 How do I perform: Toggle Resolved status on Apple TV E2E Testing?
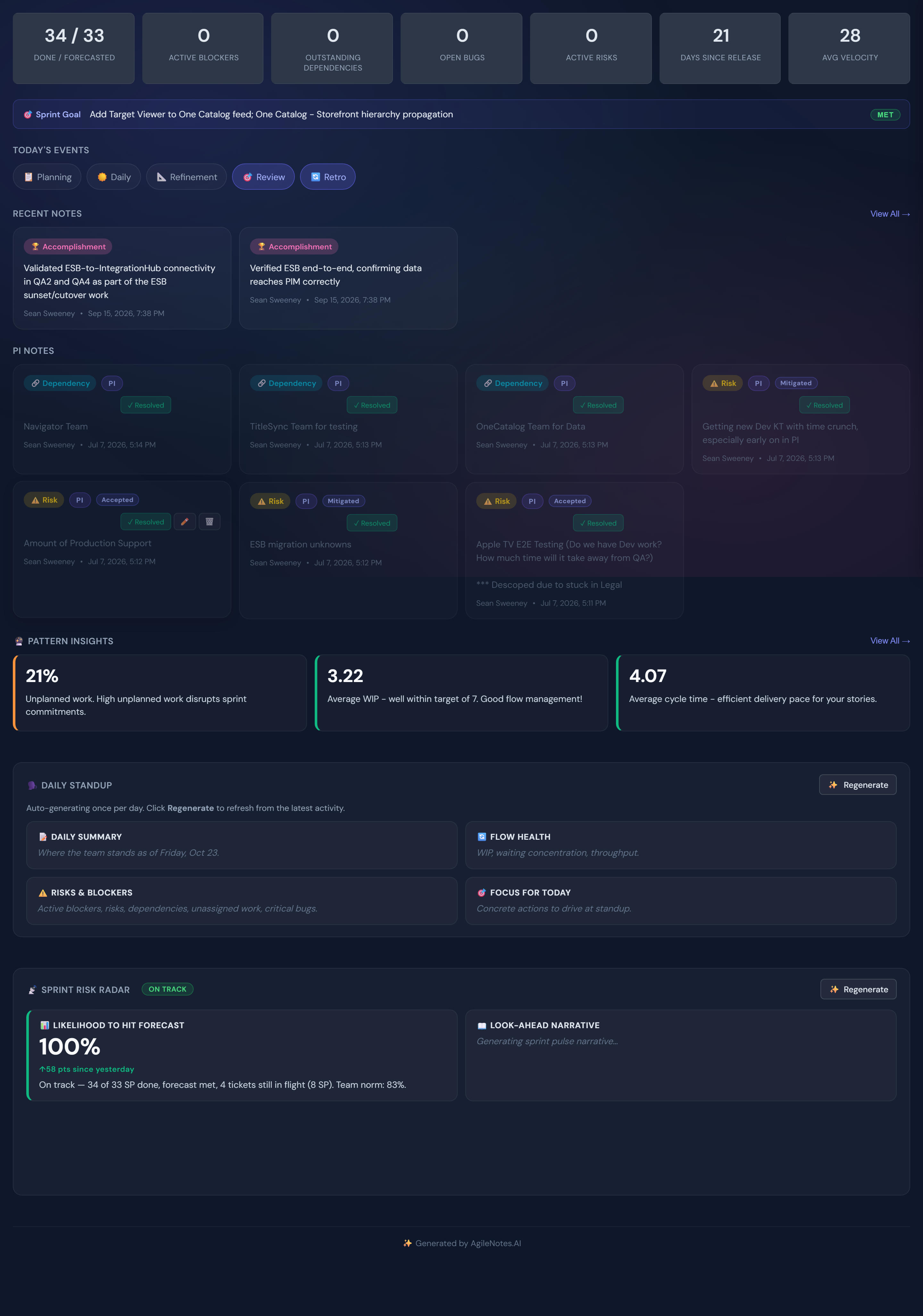[598, 523]
